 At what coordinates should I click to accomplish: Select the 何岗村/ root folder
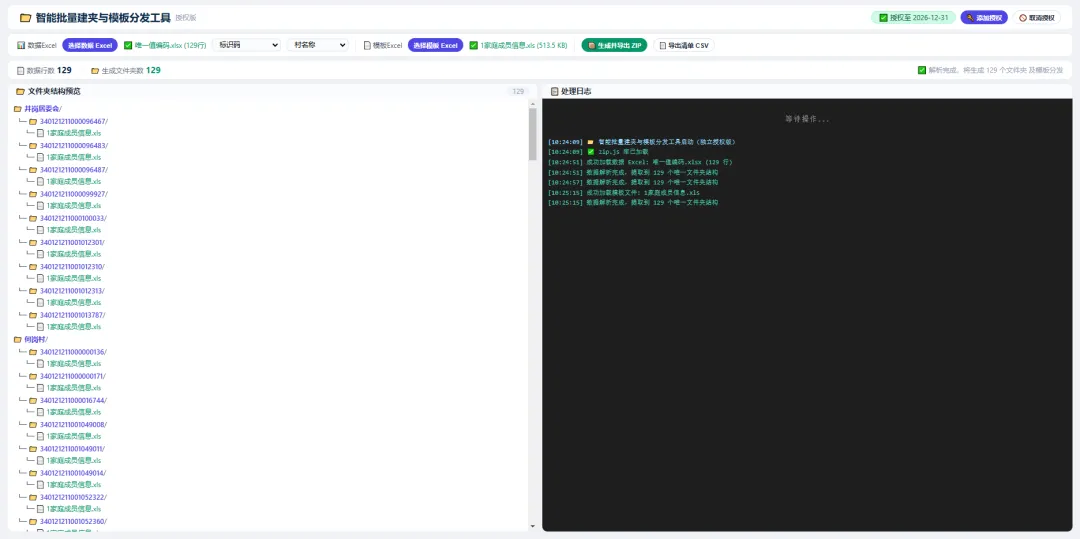(x=36, y=339)
